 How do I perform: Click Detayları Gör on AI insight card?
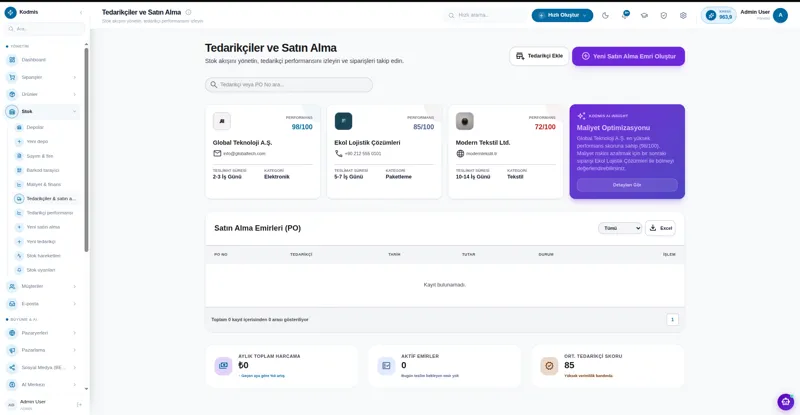[x=627, y=185]
